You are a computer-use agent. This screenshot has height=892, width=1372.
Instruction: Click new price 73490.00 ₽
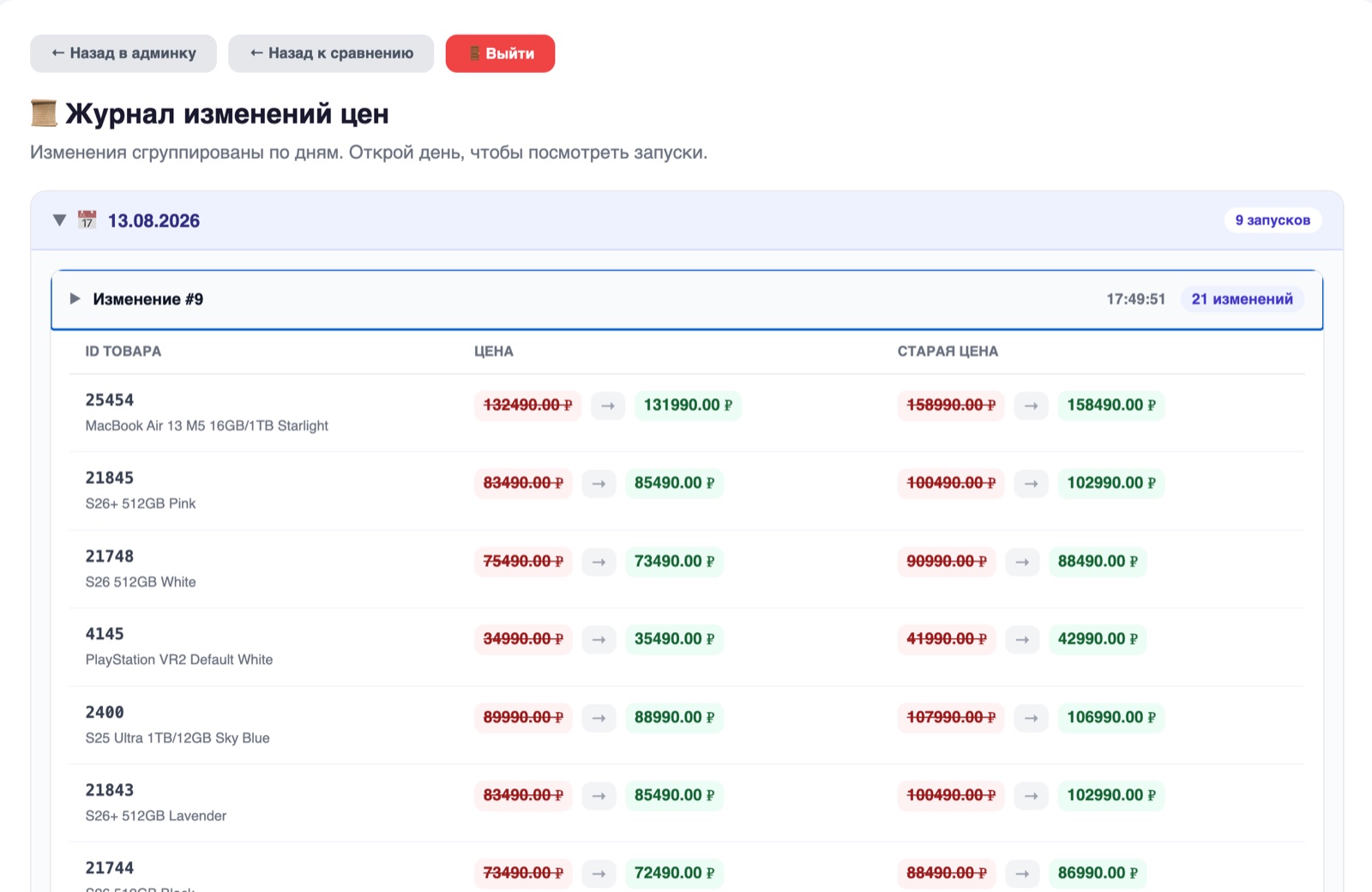coord(674,561)
